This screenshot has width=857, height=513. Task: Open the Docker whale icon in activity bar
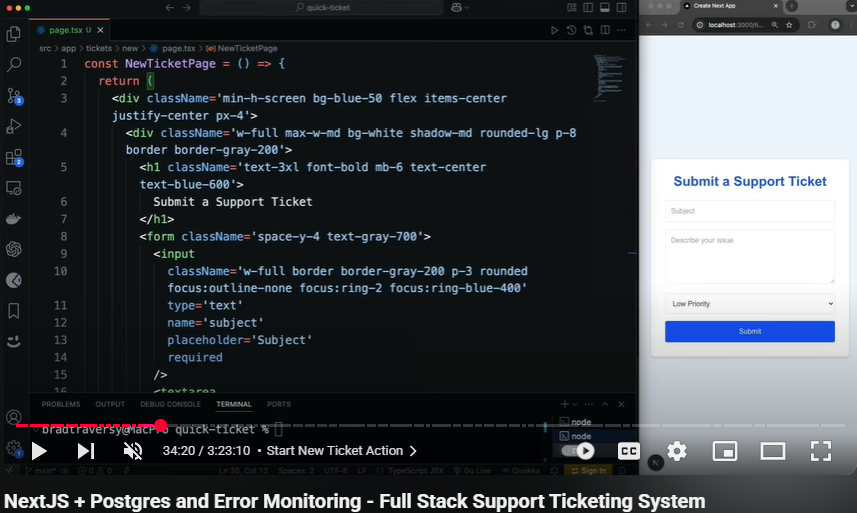(14, 219)
